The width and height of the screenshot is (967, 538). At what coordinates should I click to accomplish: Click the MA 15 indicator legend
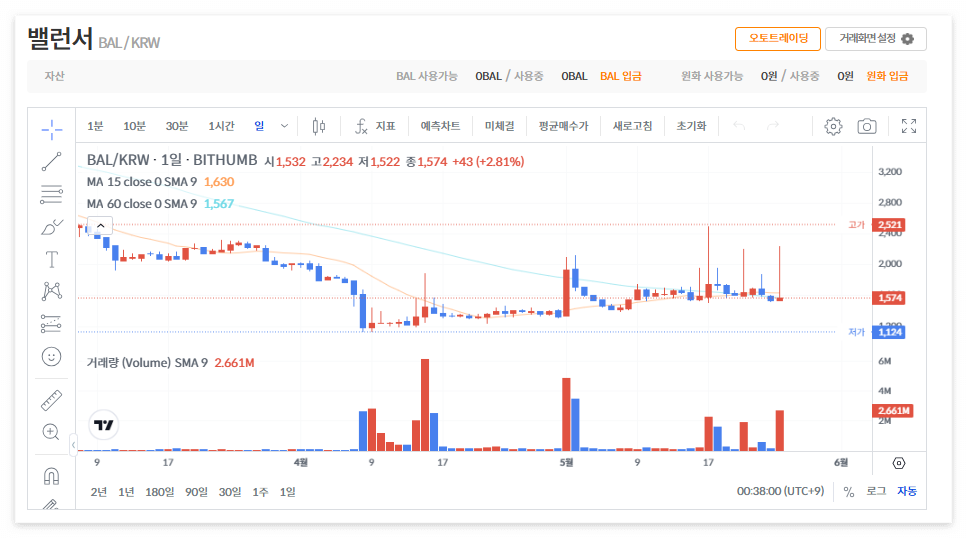click(160, 182)
